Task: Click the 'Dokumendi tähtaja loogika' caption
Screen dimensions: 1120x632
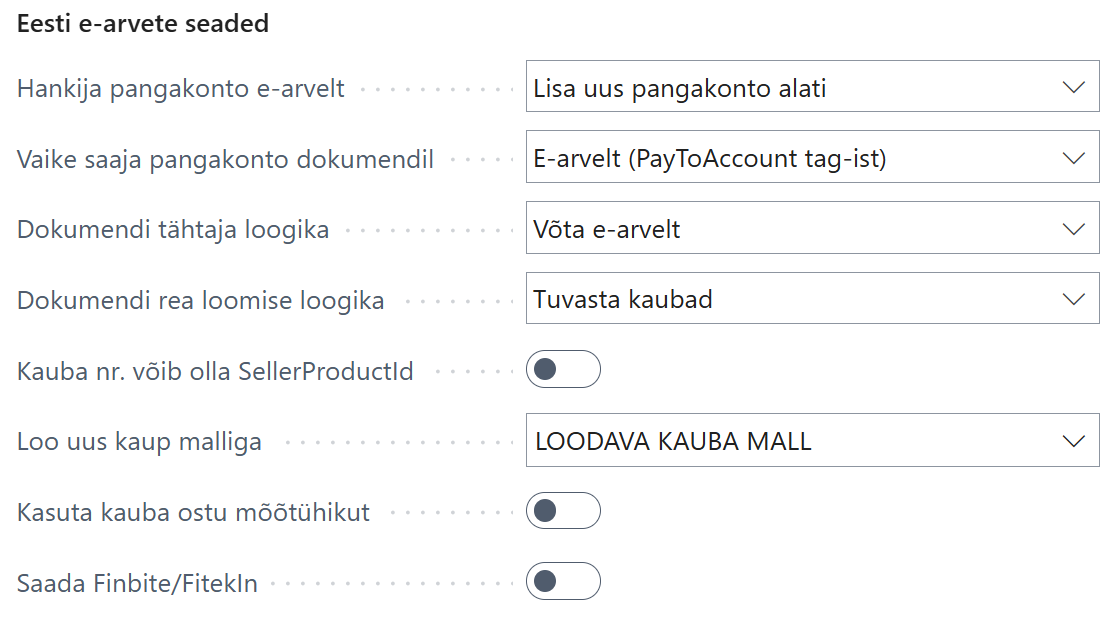Action: click(173, 230)
